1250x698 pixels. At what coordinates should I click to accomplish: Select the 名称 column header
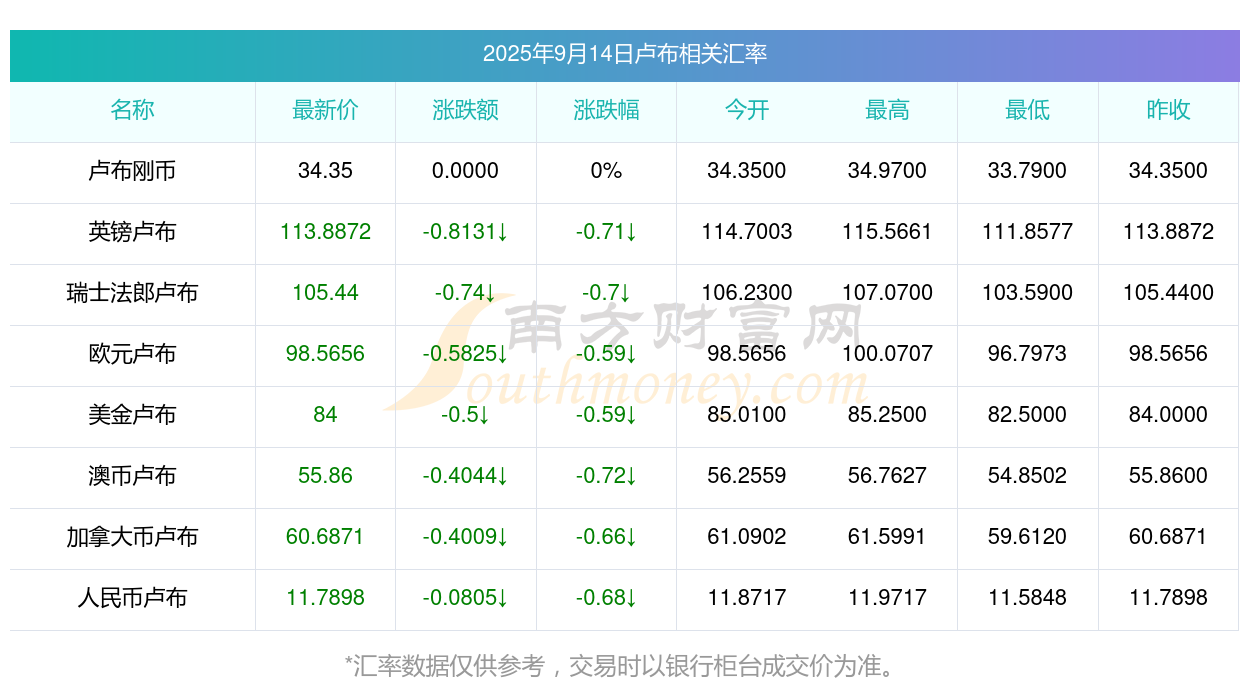point(132,110)
